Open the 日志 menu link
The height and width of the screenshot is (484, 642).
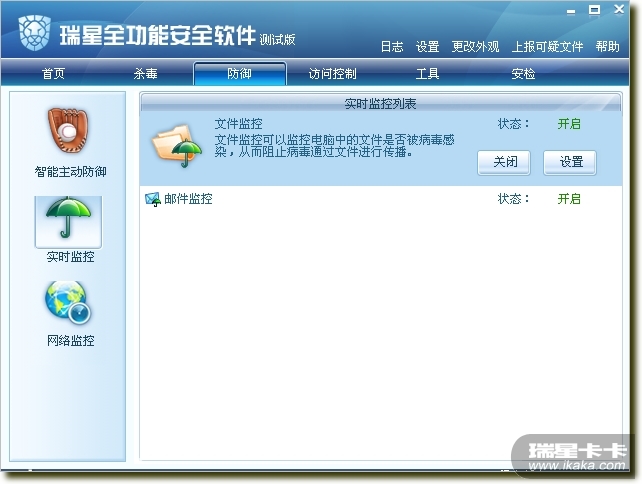coord(392,47)
